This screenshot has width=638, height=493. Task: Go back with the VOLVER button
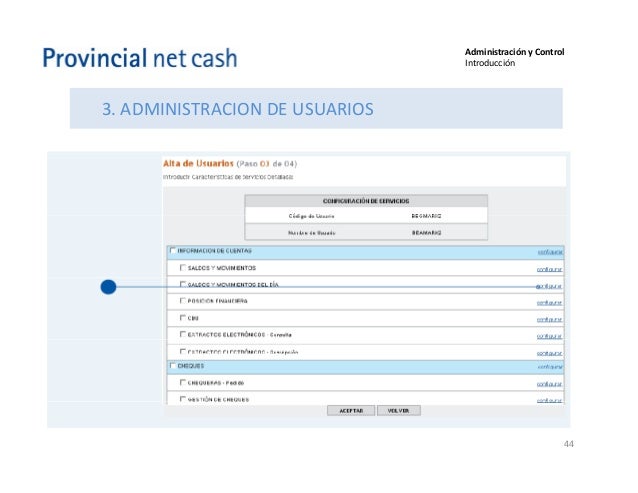coord(399,410)
